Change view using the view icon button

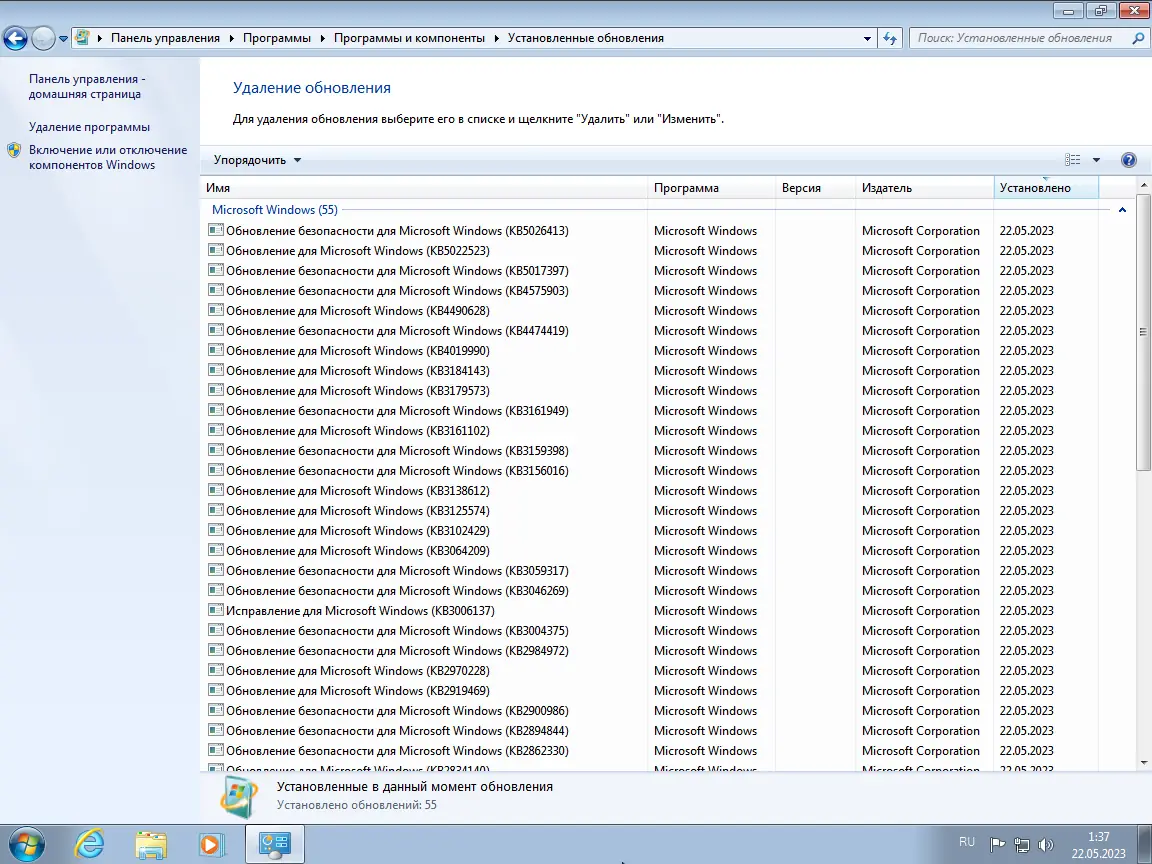[x=1073, y=160]
